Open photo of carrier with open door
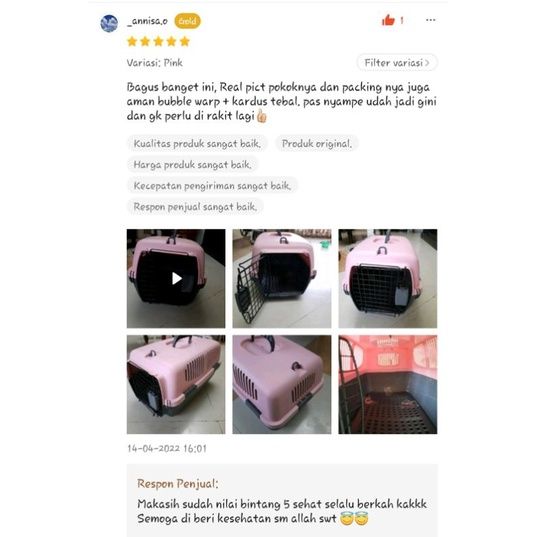Viewport: 537px width, 537px height. pyautogui.click(x=282, y=278)
